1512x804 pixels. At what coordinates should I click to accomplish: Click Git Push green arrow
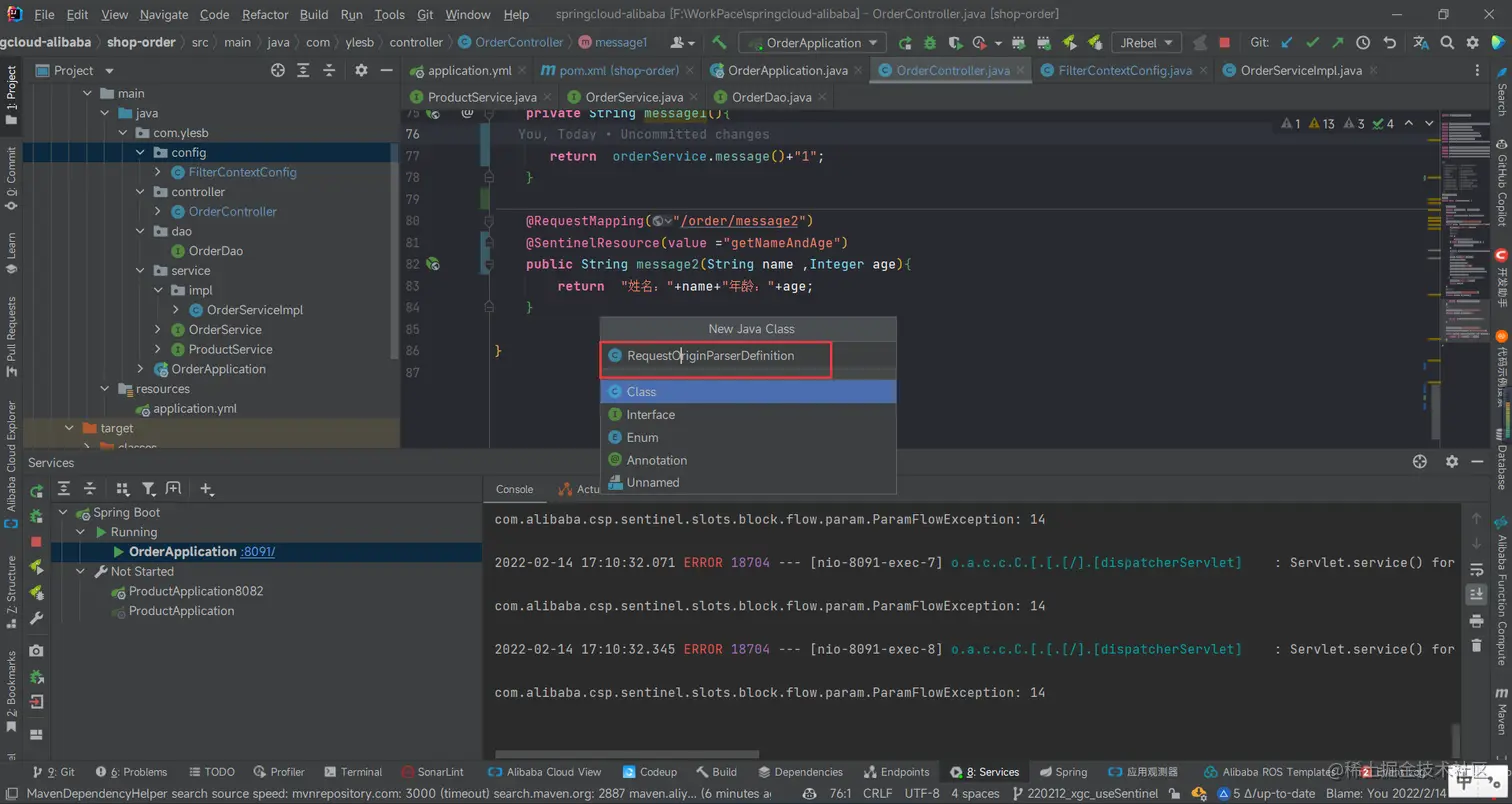tap(1338, 43)
